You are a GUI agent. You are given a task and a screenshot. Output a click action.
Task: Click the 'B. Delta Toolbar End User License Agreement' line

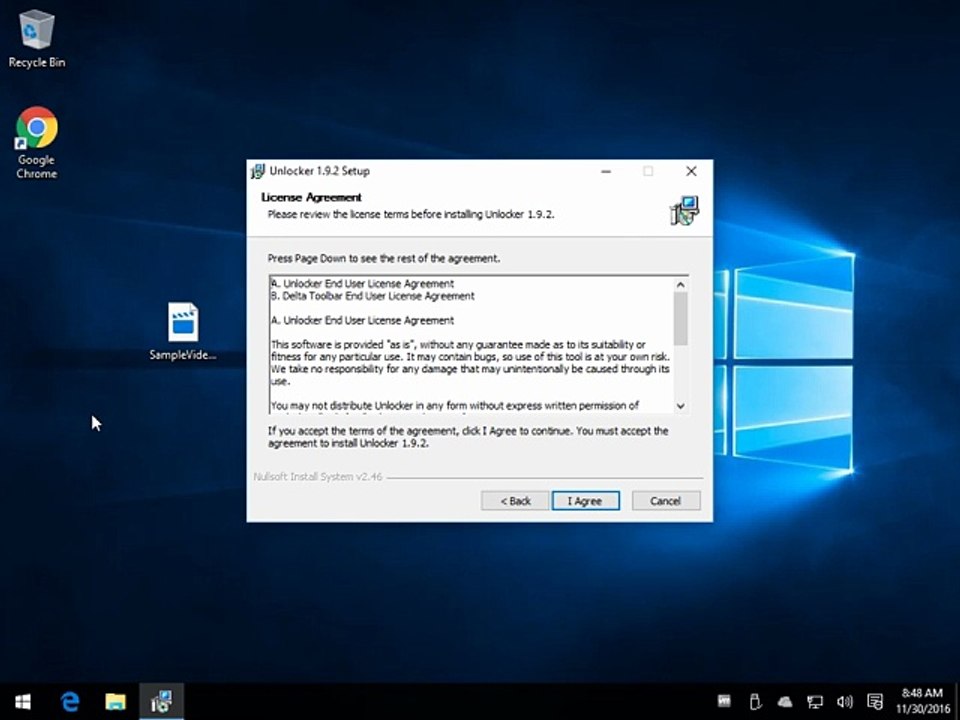click(x=372, y=296)
